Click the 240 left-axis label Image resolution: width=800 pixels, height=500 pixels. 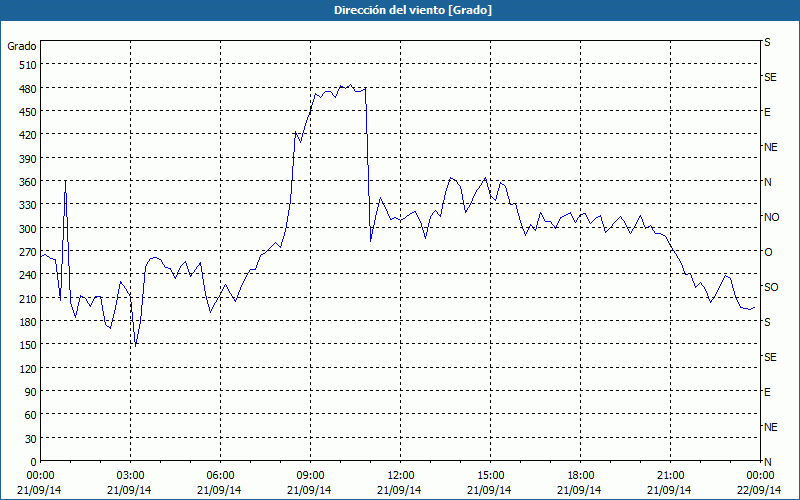click(28, 275)
